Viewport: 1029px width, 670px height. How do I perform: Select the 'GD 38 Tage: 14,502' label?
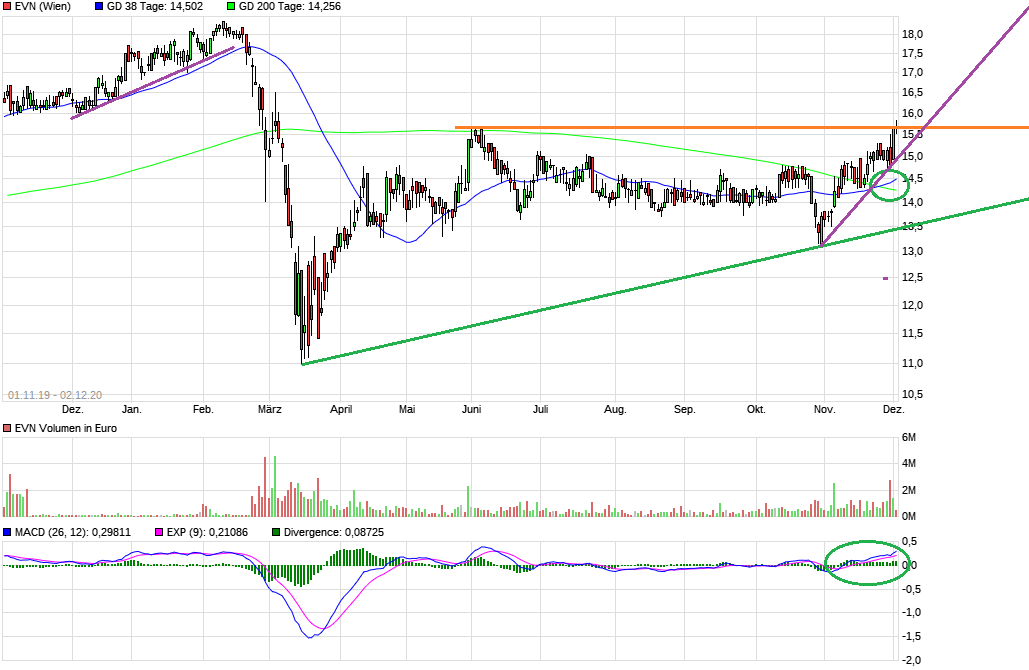coord(155,7)
